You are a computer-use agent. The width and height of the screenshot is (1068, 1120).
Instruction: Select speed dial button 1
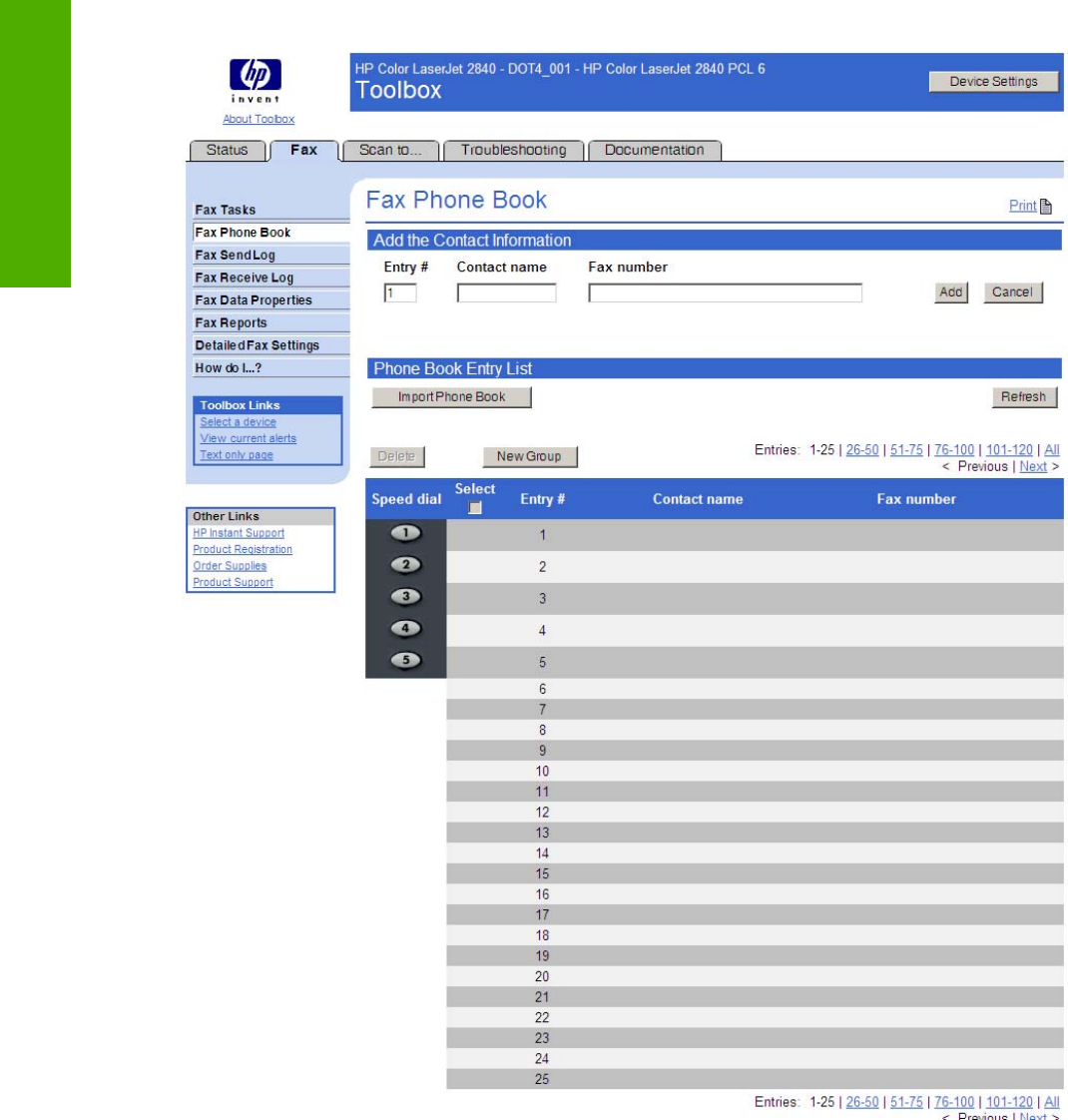pos(406,533)
